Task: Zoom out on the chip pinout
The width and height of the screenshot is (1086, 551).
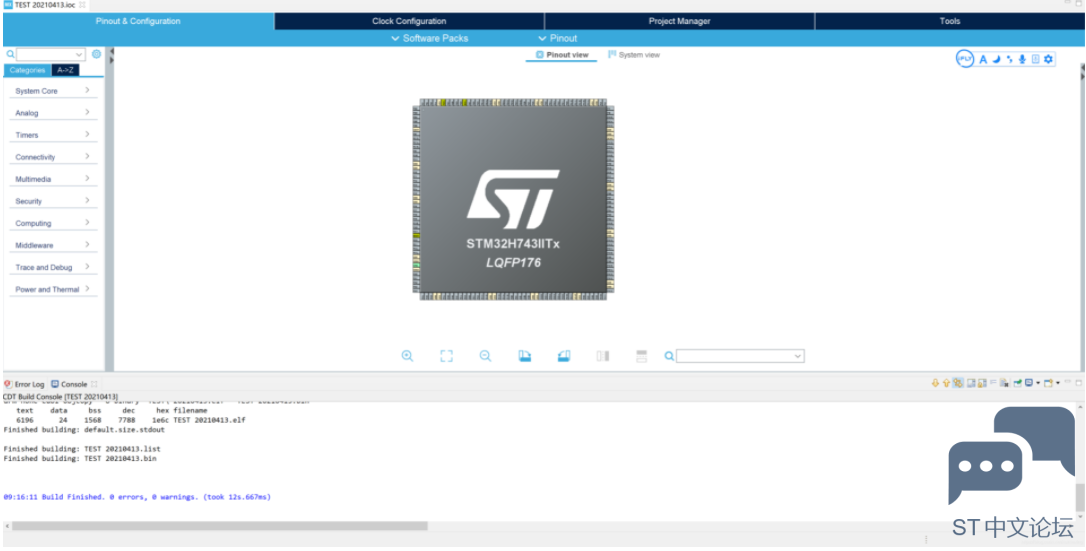Action: coord(486,356)
